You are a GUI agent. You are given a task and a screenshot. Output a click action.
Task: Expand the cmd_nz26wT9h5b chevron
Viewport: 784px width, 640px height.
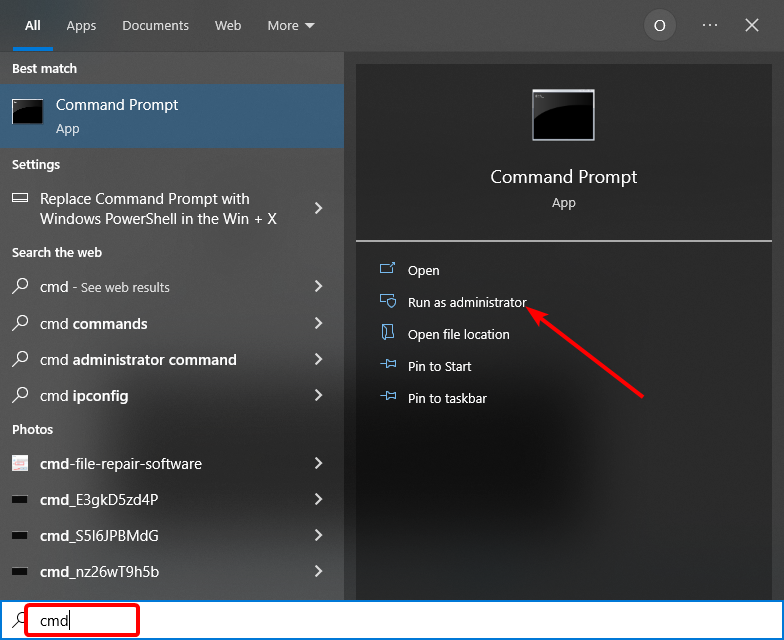click(318, 571)
